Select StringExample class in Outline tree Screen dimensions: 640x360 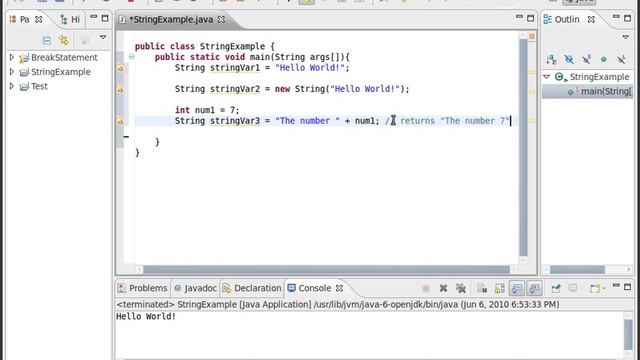(599, 77)
